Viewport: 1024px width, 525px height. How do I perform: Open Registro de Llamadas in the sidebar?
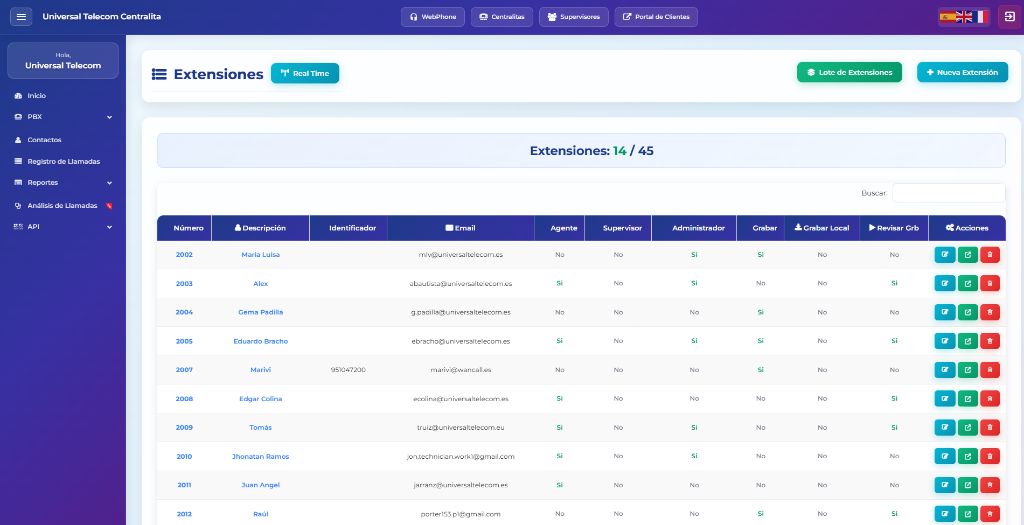coord(62,161)
